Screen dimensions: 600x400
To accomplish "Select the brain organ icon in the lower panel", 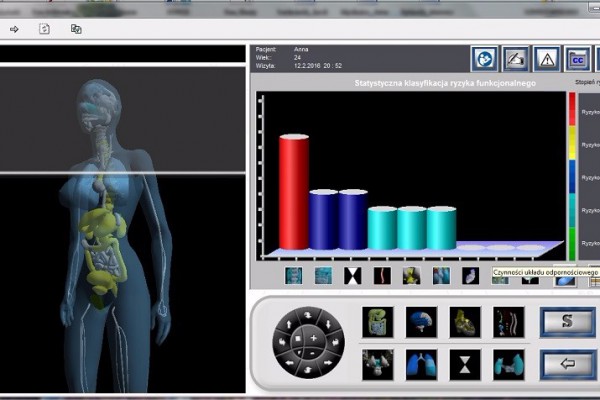I will point(420,321).
